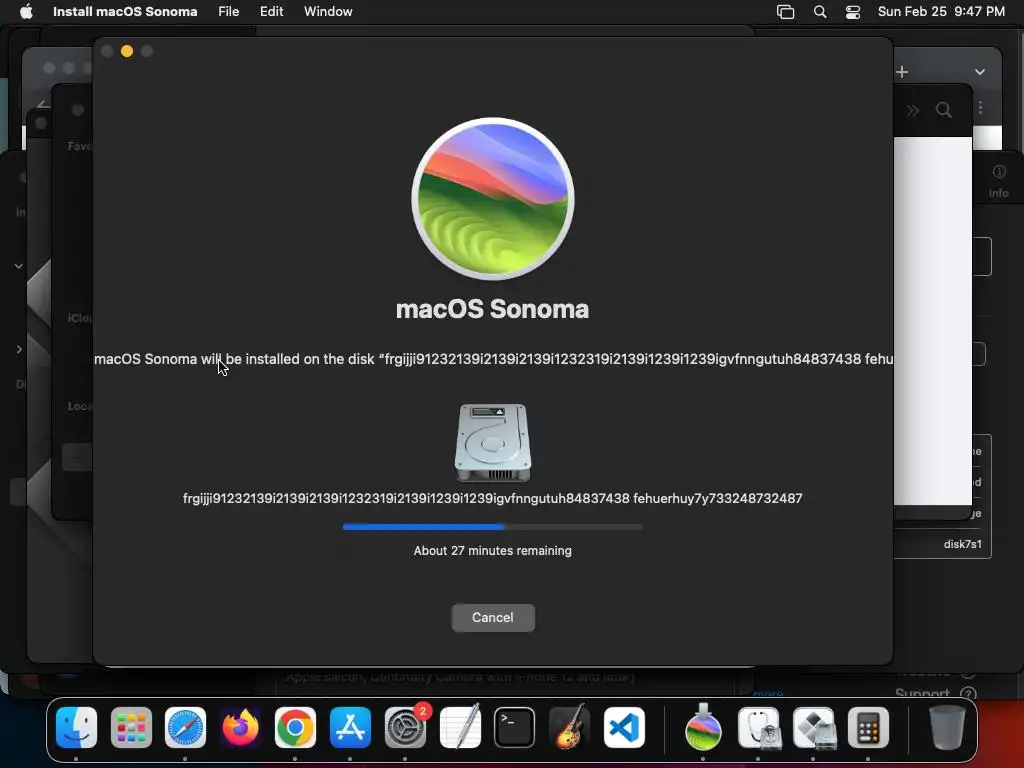Viewport: 1024px width, 768px height.
Task: Click the macOS Sonoma logo image
Action: click(493, 199)
